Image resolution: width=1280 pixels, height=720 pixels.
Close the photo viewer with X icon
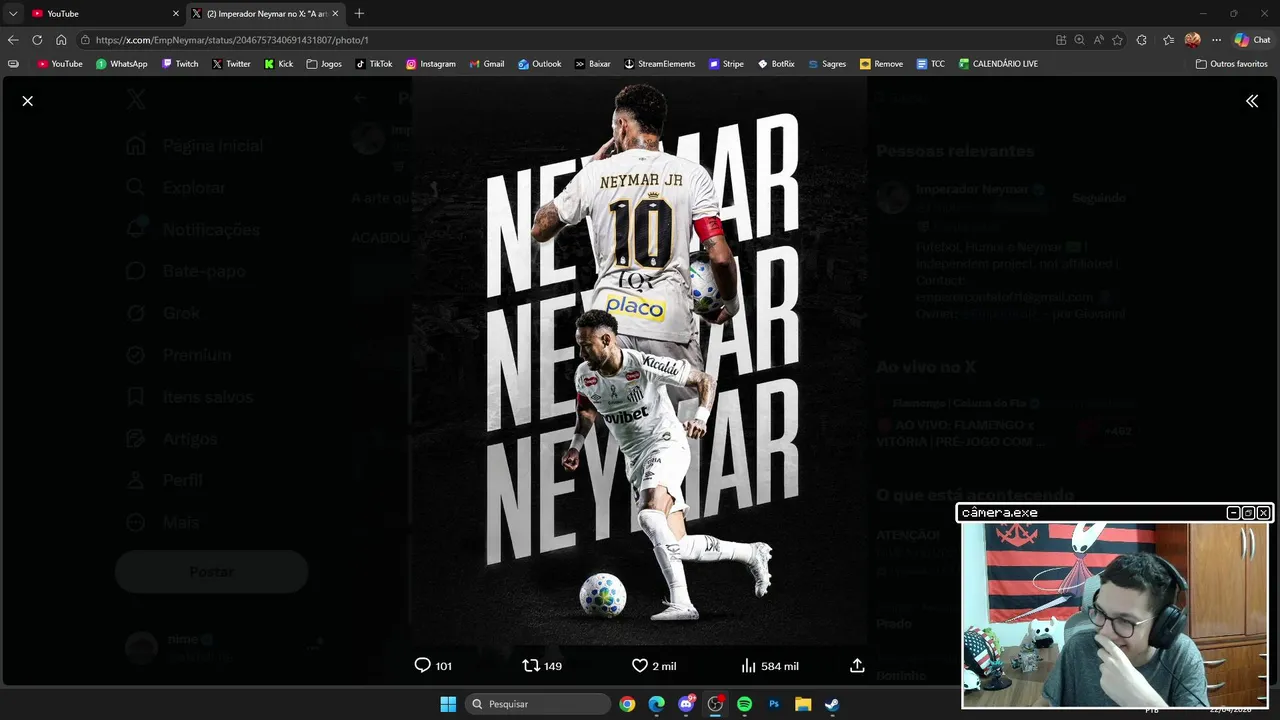(28, 101)
